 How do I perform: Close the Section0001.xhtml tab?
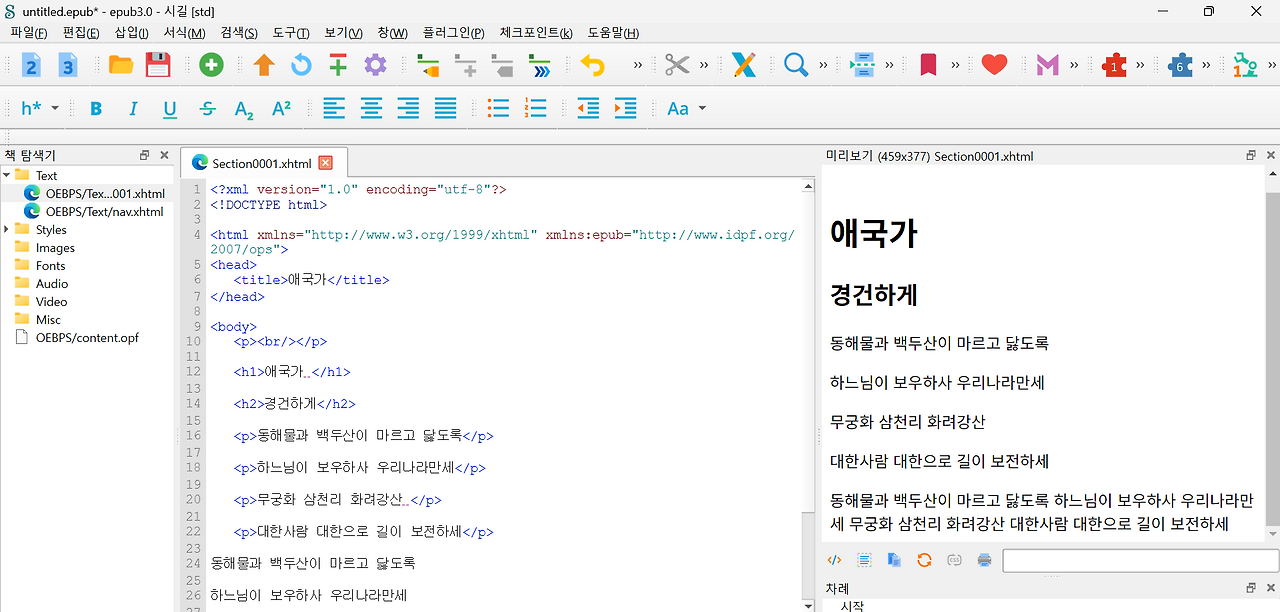click(x=325, y=163)
